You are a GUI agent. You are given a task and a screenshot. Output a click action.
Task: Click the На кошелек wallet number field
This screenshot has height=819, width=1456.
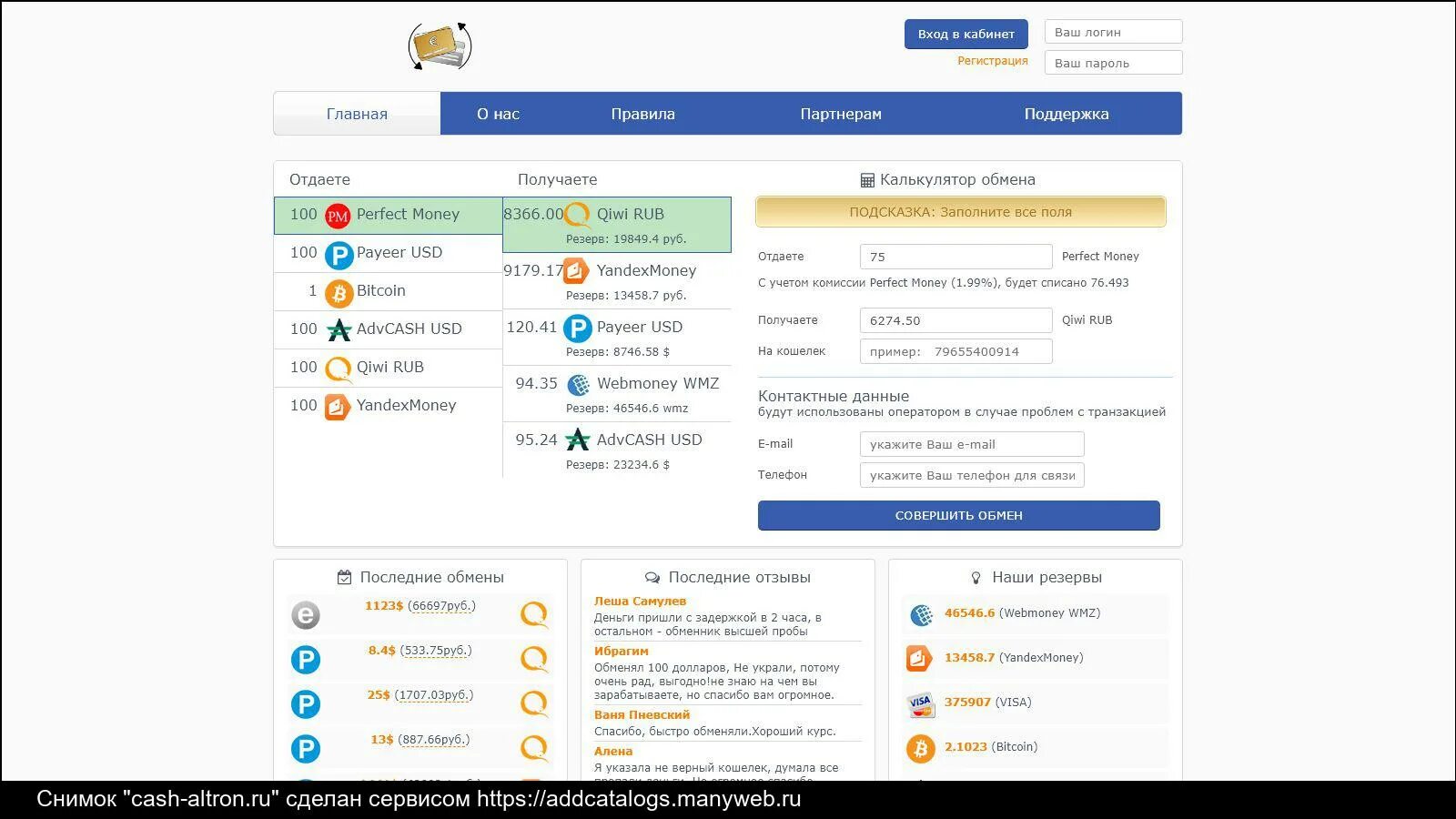pos(955,351)
